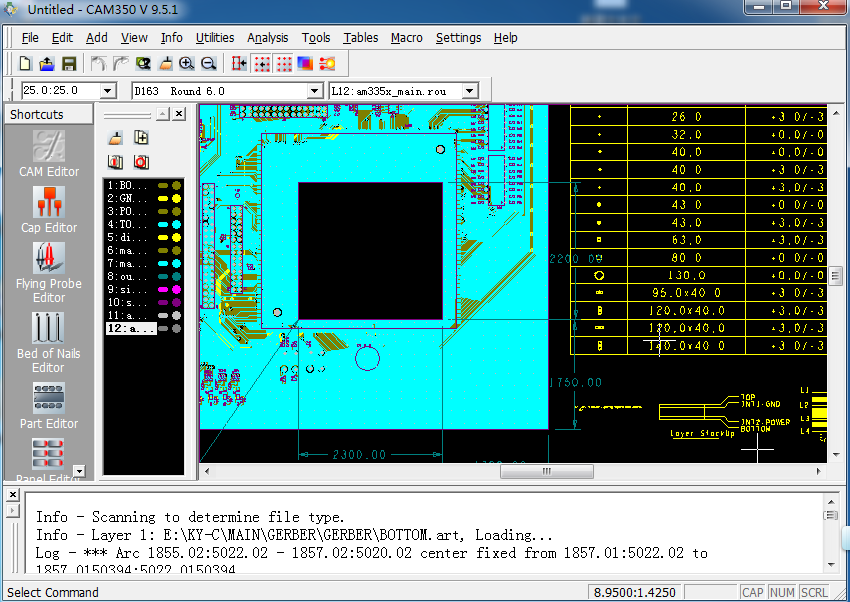Open the Cap Editor shortcut
Screen dimensions: 850x602
[x=49, y=210]
